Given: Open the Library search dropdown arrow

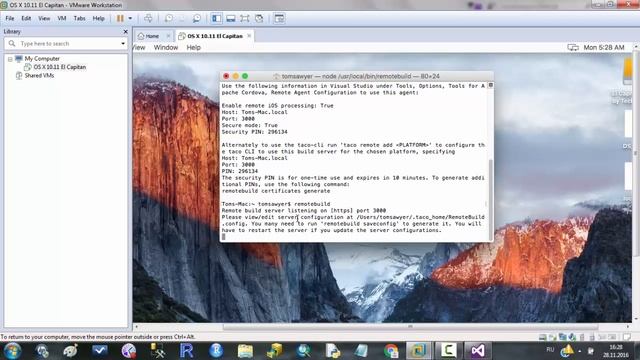Looking at the screenshot, I should pyautogui.click(x=122, y=44).
